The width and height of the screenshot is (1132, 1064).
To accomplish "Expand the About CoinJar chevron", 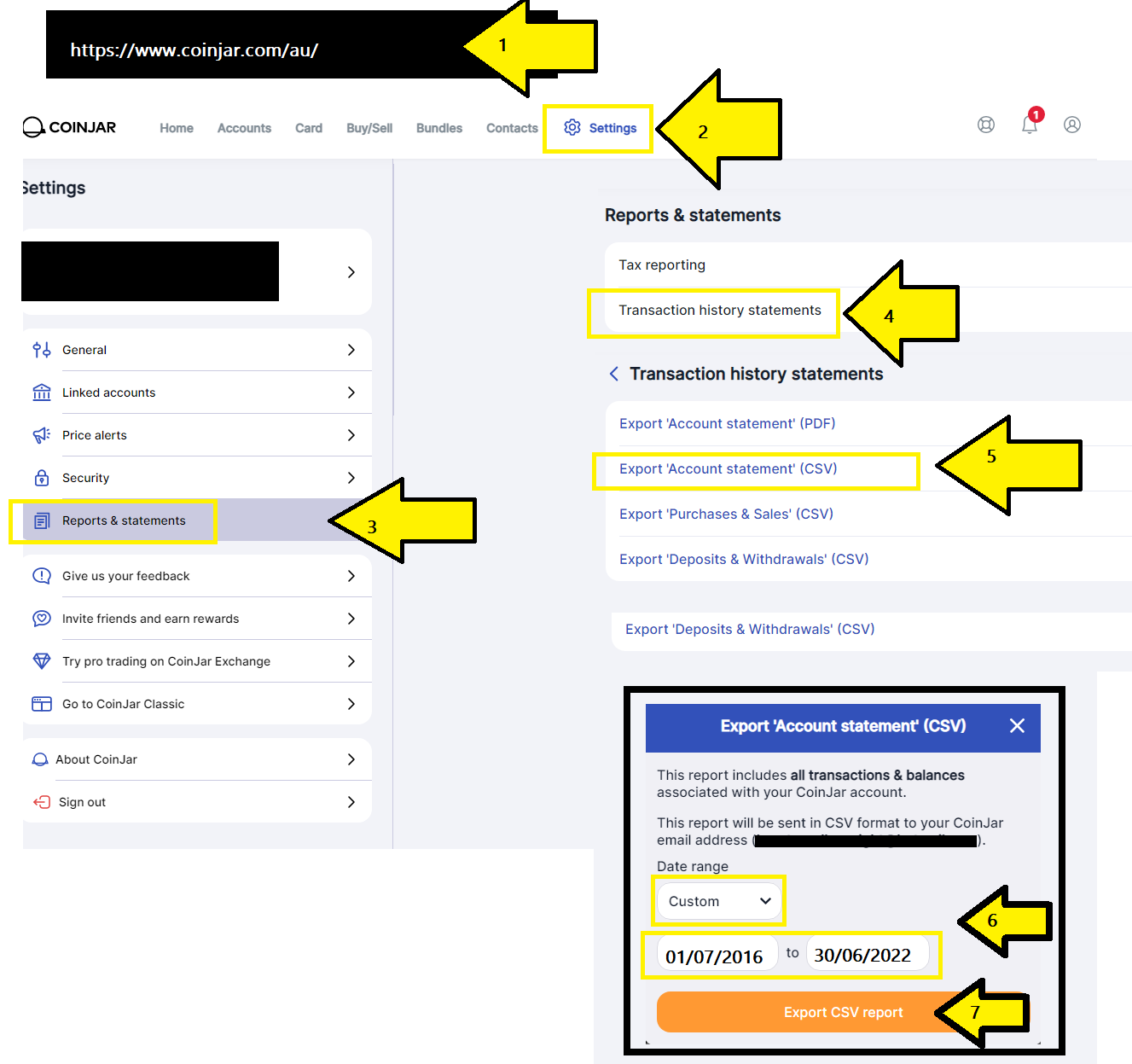I will tap(351, 759).
